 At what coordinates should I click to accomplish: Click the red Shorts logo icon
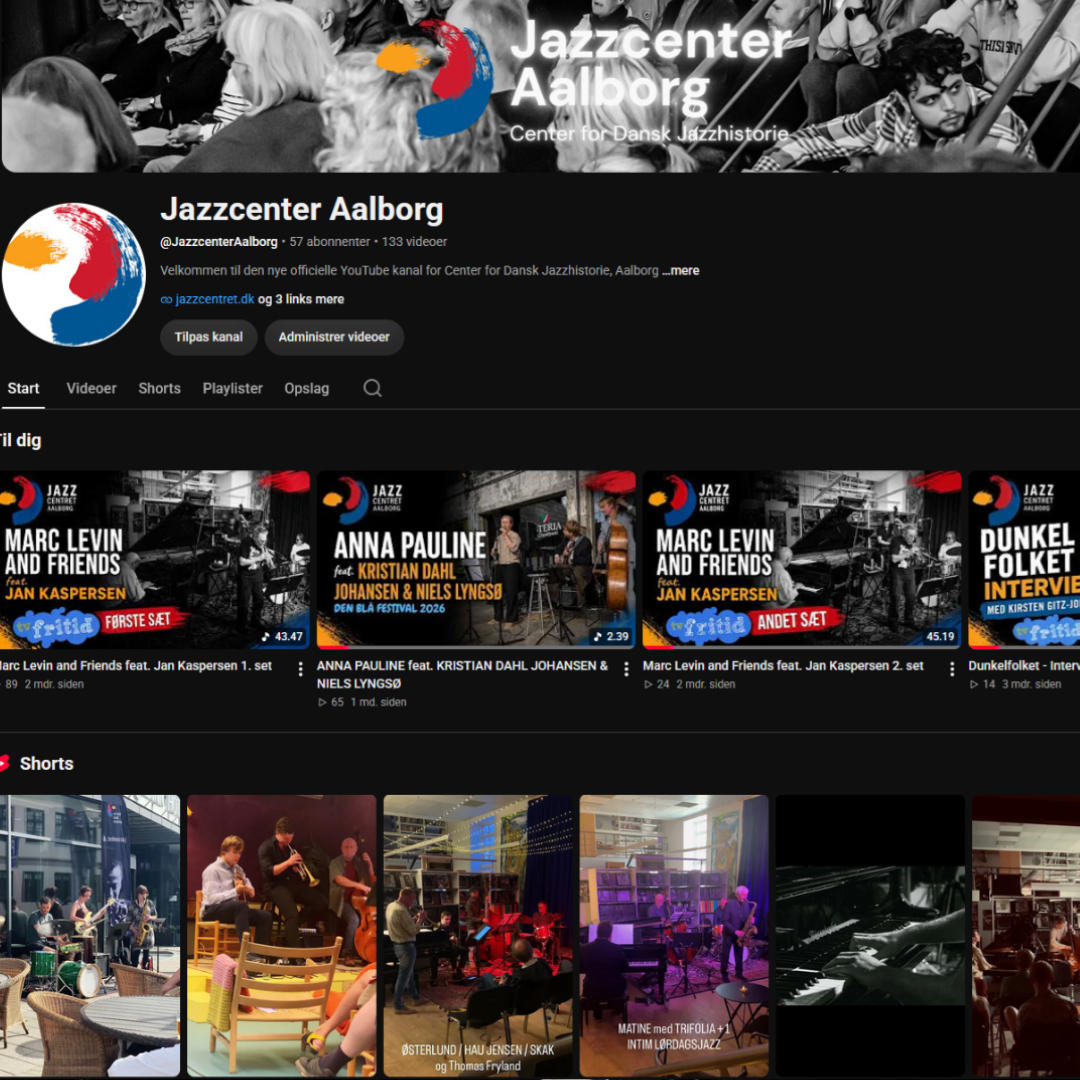pyautogui.click(x=4, y=763)
